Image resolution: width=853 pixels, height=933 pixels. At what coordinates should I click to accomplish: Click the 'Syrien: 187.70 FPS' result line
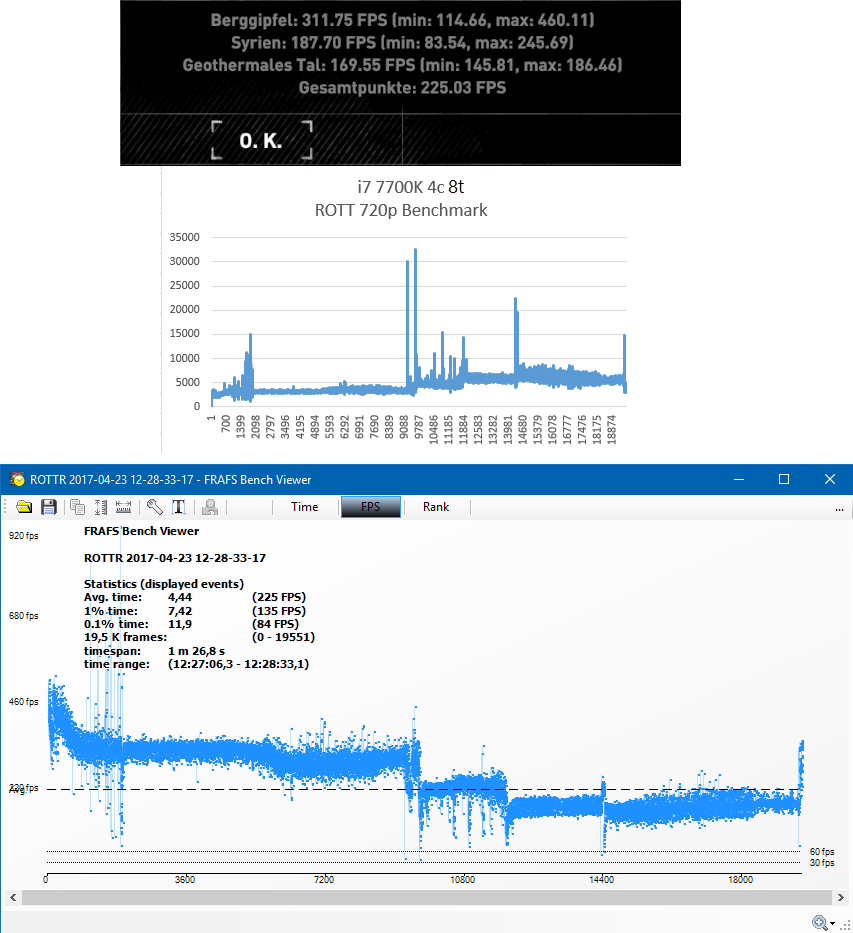click(402, 43)
